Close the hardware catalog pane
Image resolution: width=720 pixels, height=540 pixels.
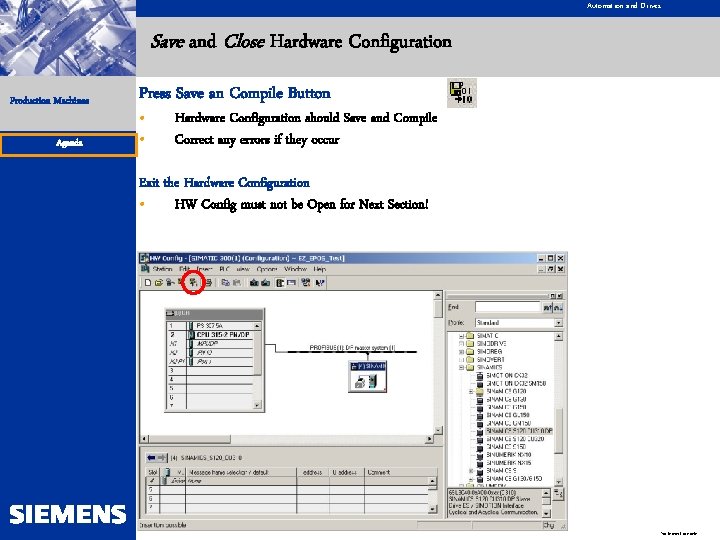click(560, 296)
